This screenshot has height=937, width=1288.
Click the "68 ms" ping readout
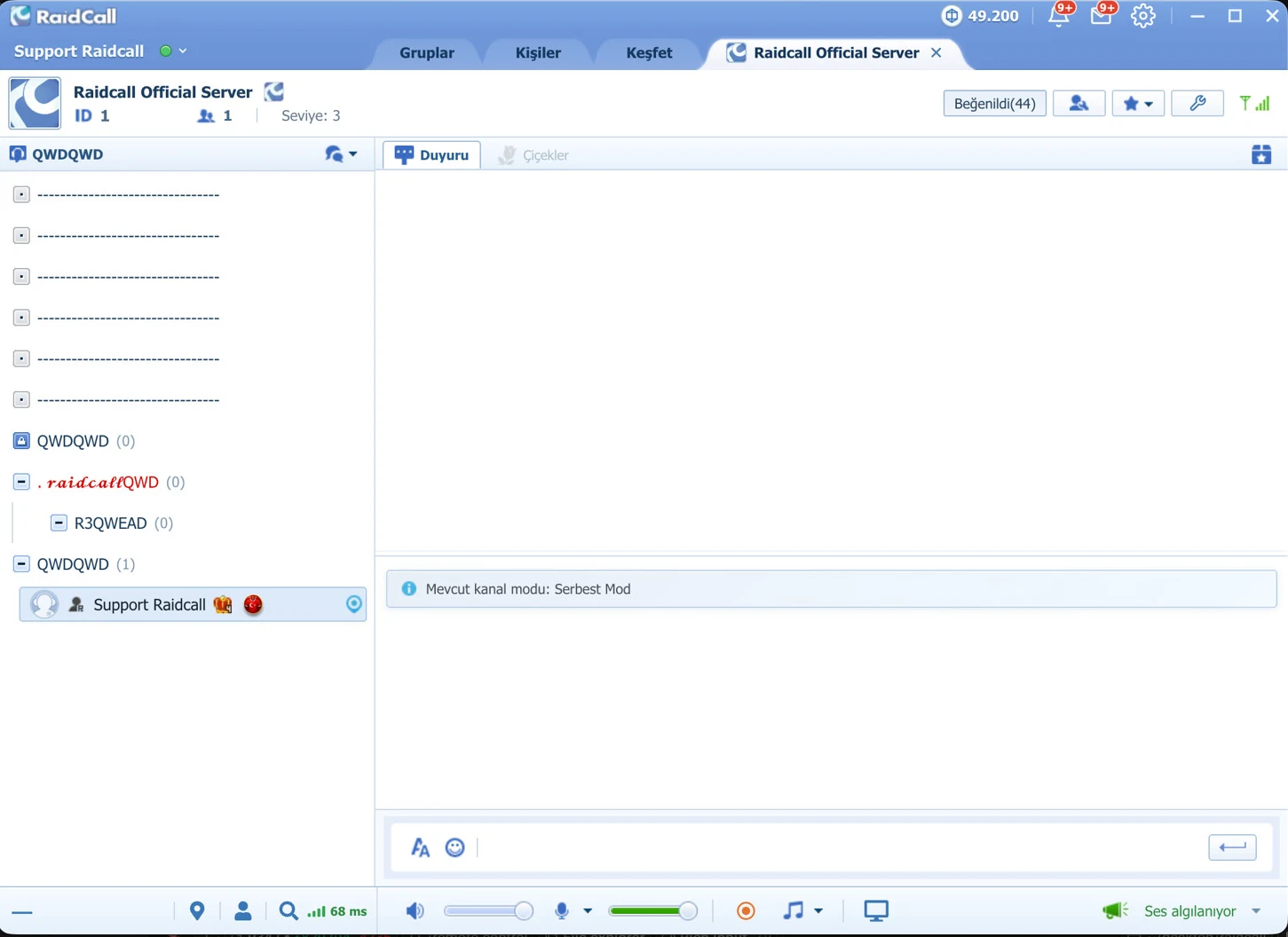[x=348, y=911]
